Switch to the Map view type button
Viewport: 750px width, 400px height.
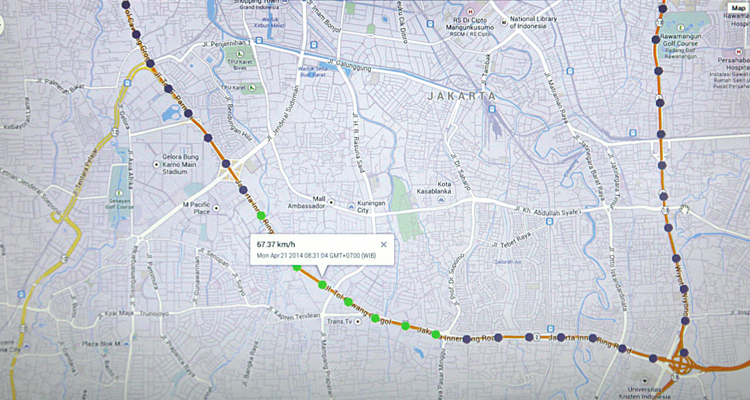(738, 8)
